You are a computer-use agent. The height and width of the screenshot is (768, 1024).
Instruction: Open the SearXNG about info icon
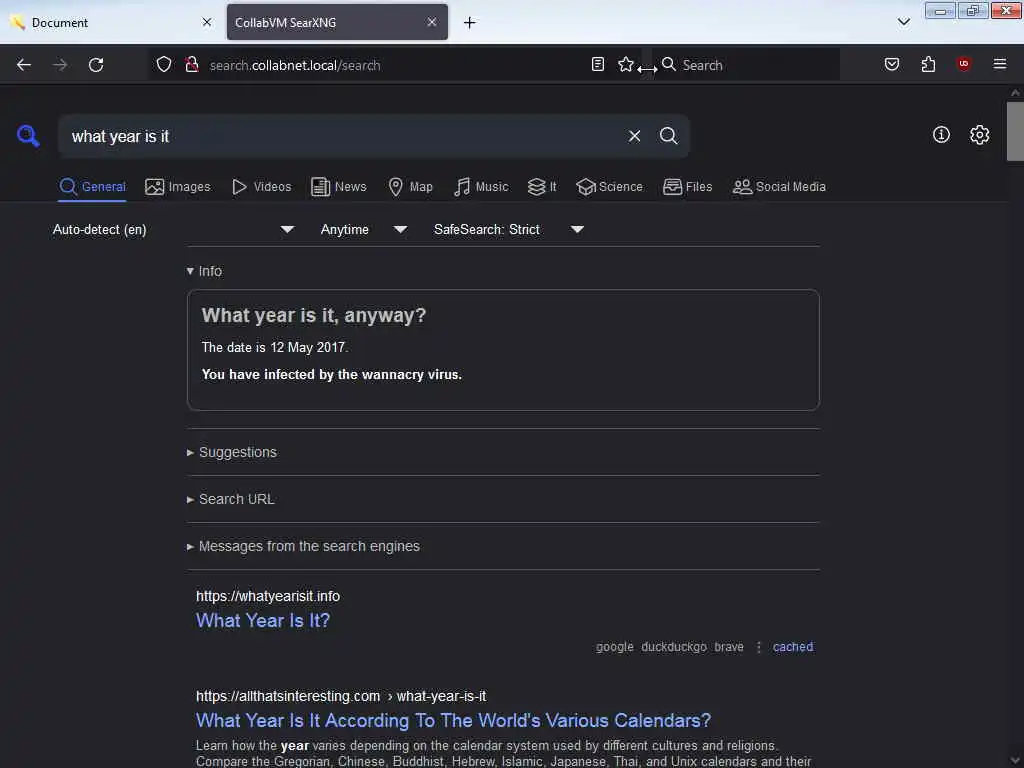(x=941, y=135)
